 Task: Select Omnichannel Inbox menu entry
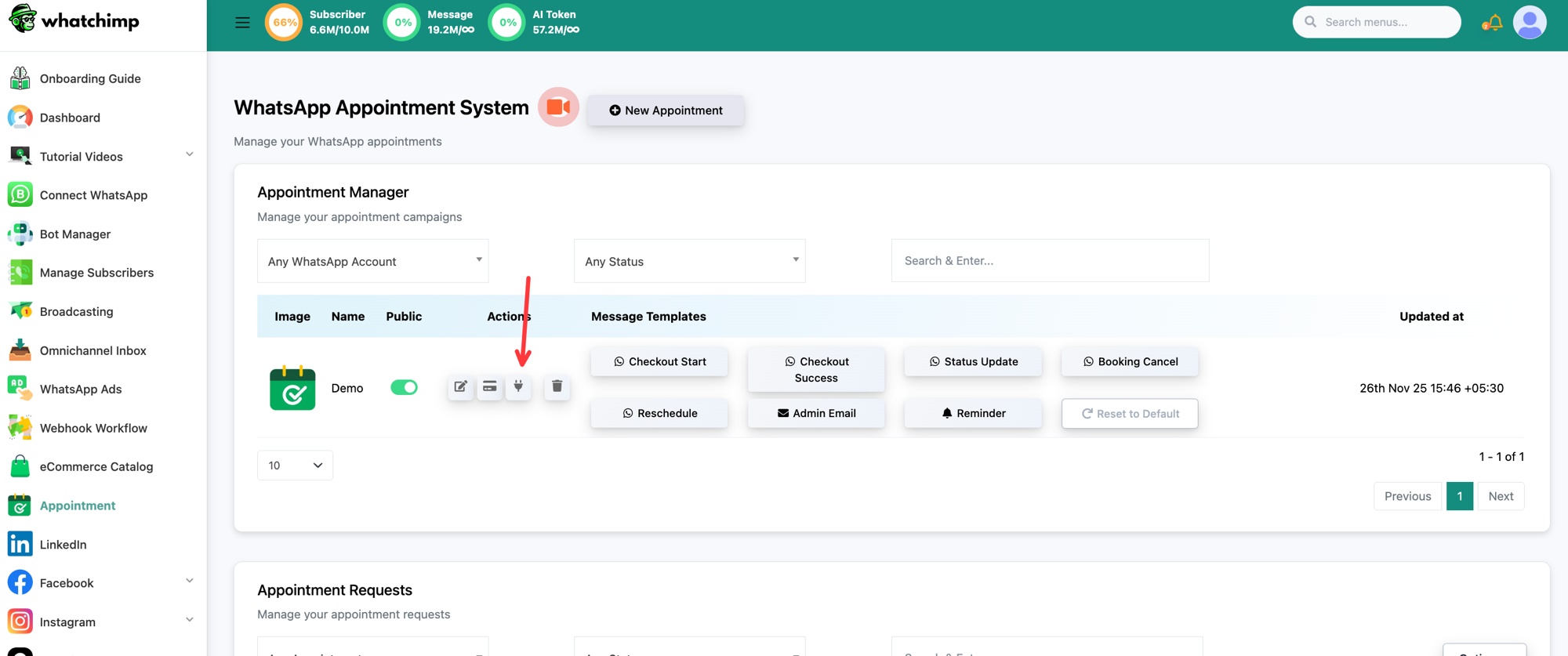pos(93,350)
